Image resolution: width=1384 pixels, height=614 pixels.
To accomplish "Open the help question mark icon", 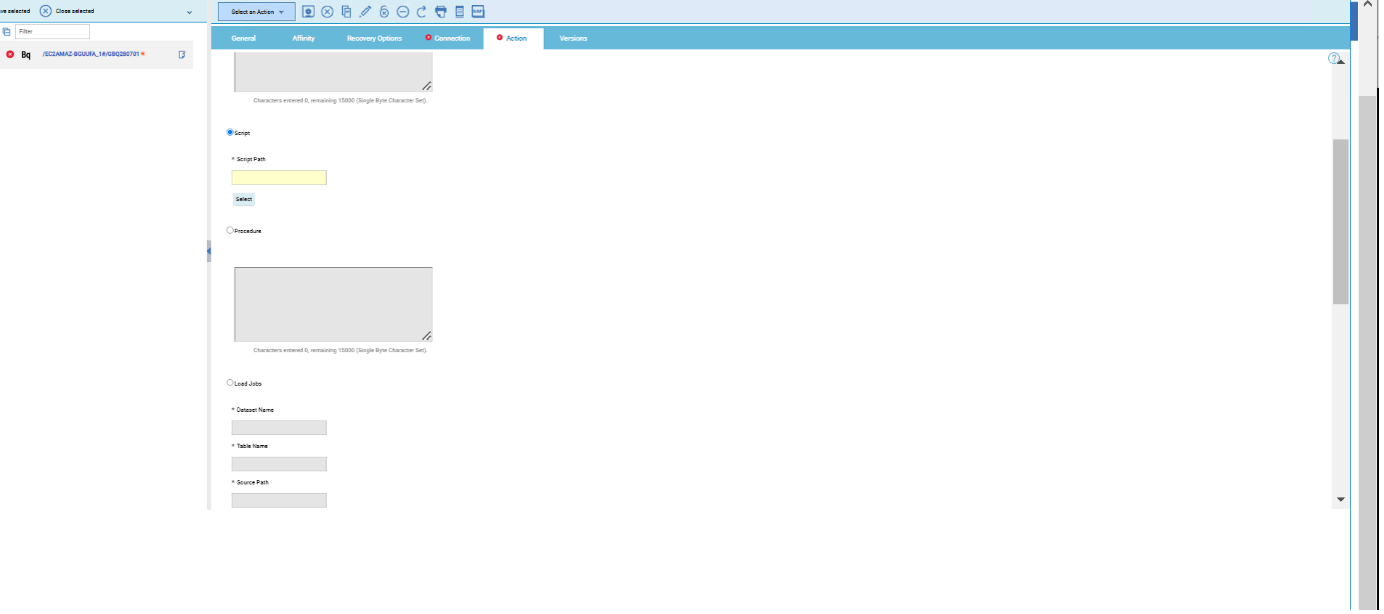I will click(1333, 58).
